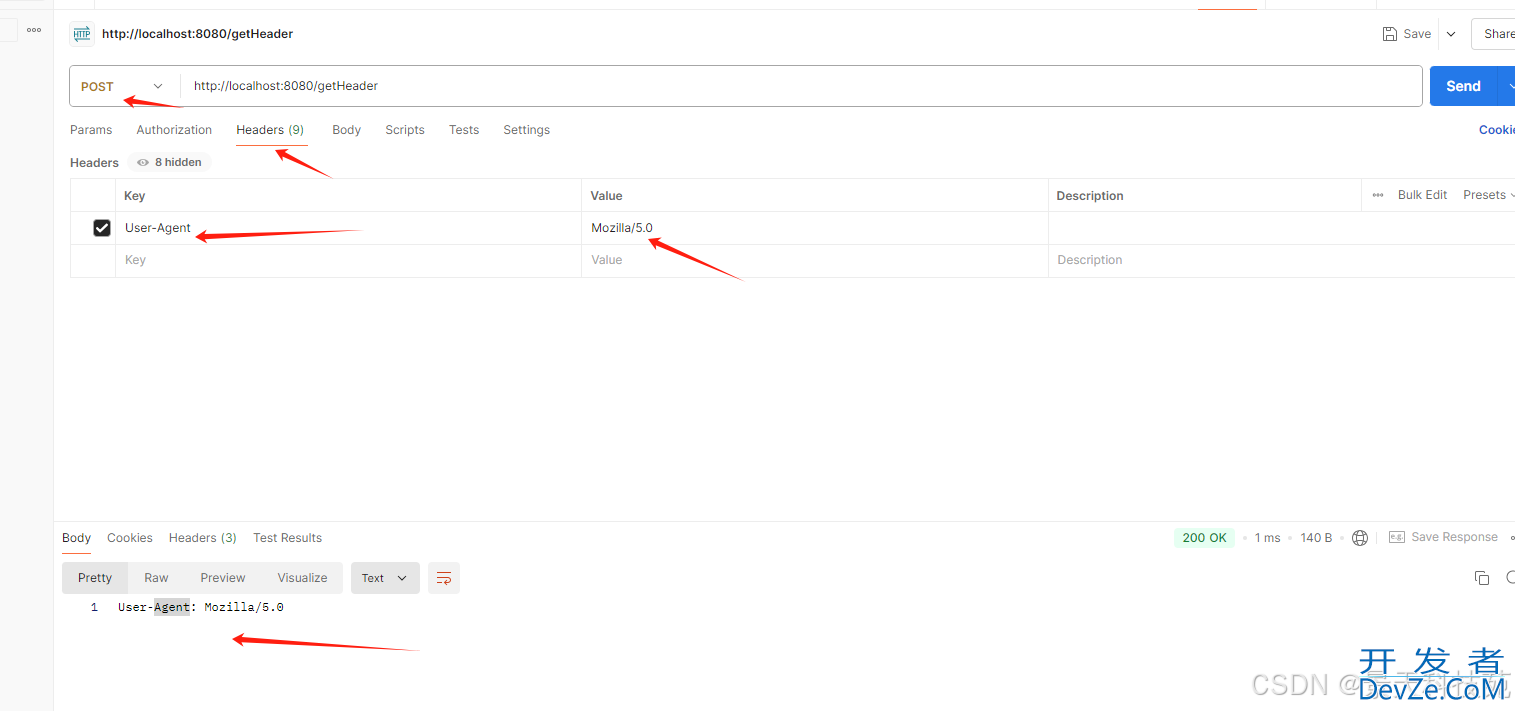This screenshot has height=711, width=1515.
Task: Open the request Body tab
Action: pos(346,130)
